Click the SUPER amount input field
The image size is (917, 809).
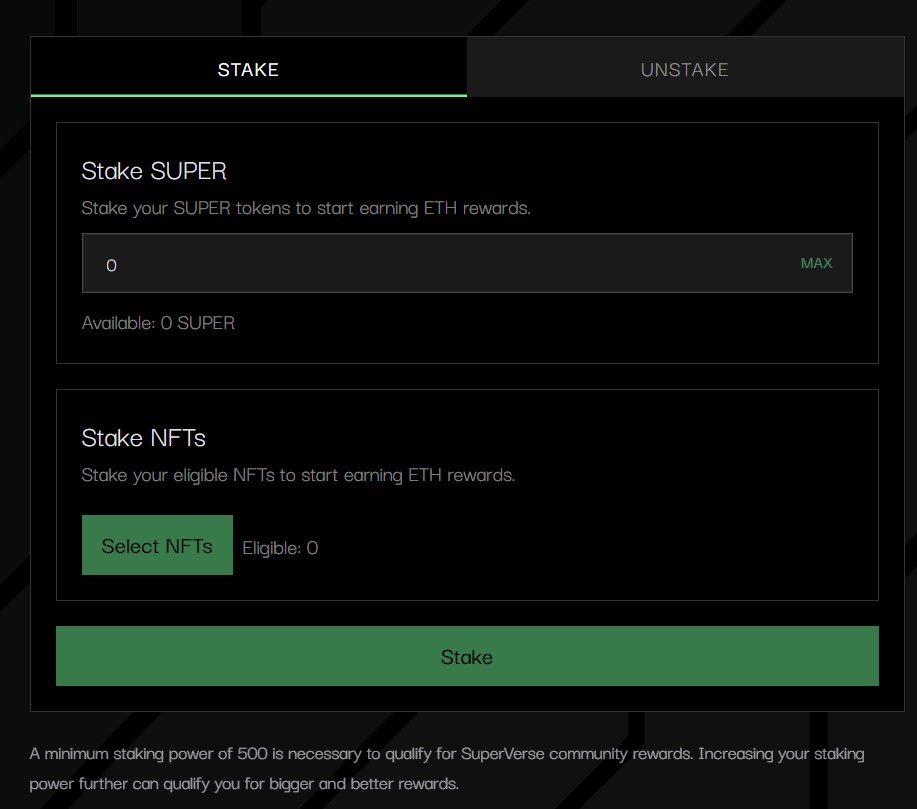(440, 263)
